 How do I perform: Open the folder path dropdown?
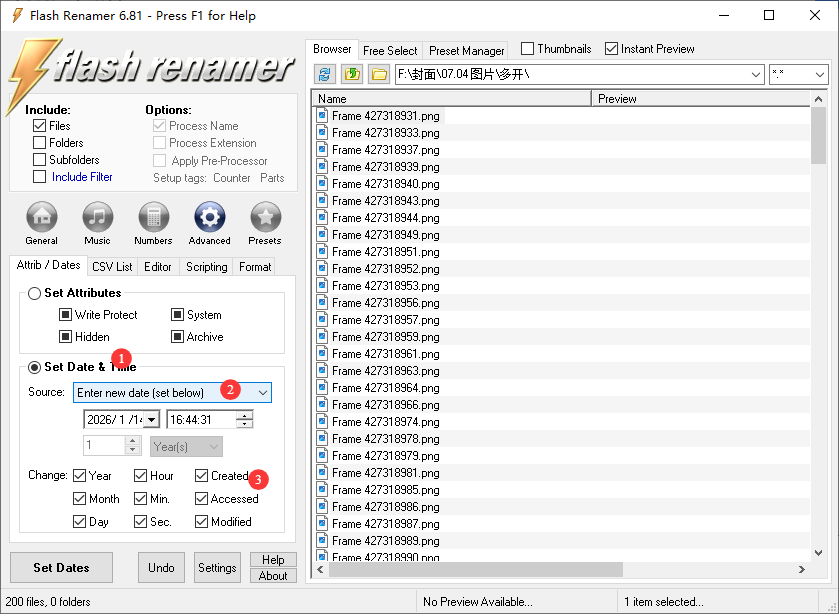pos(755,75)
